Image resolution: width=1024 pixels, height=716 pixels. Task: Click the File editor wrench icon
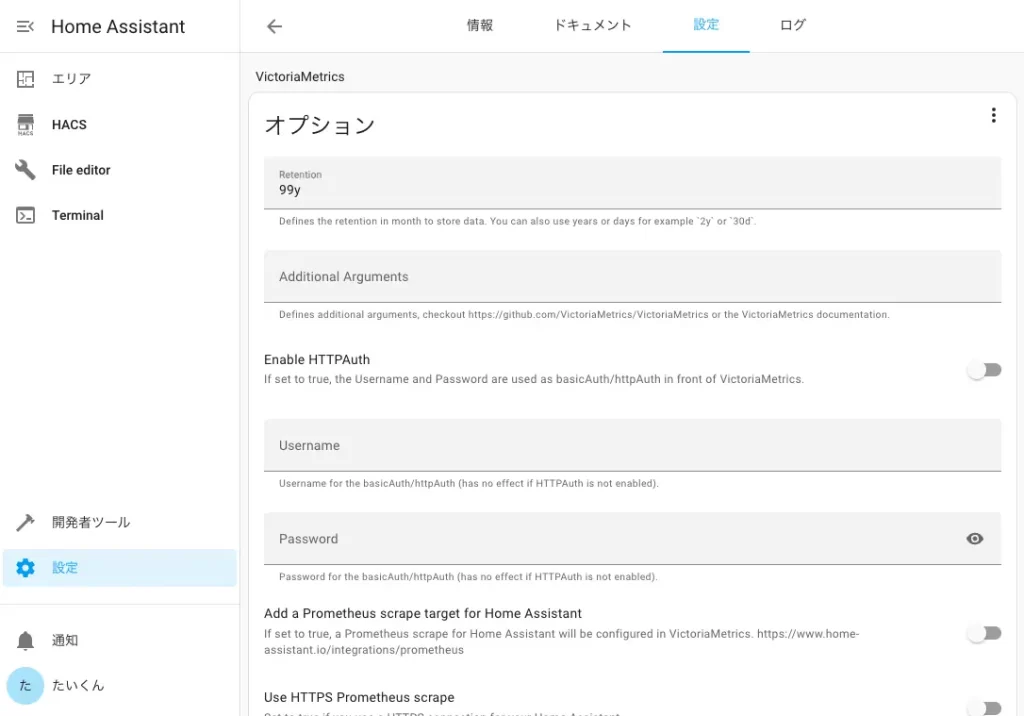(x=25, y=170)
